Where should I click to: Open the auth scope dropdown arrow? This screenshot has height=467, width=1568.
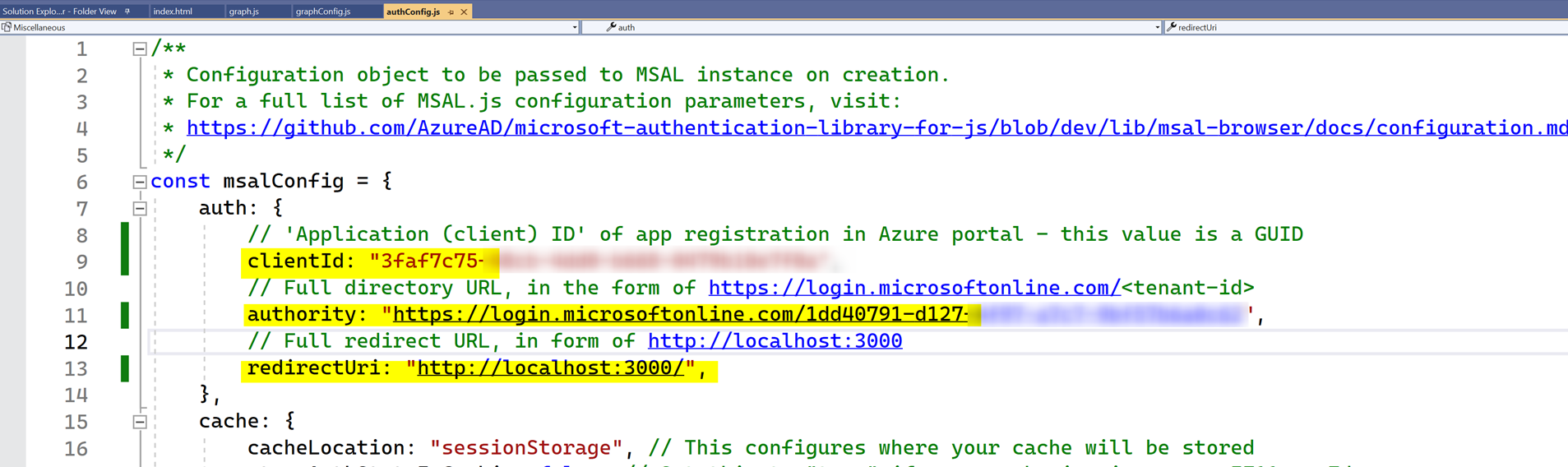point(1157,28)
